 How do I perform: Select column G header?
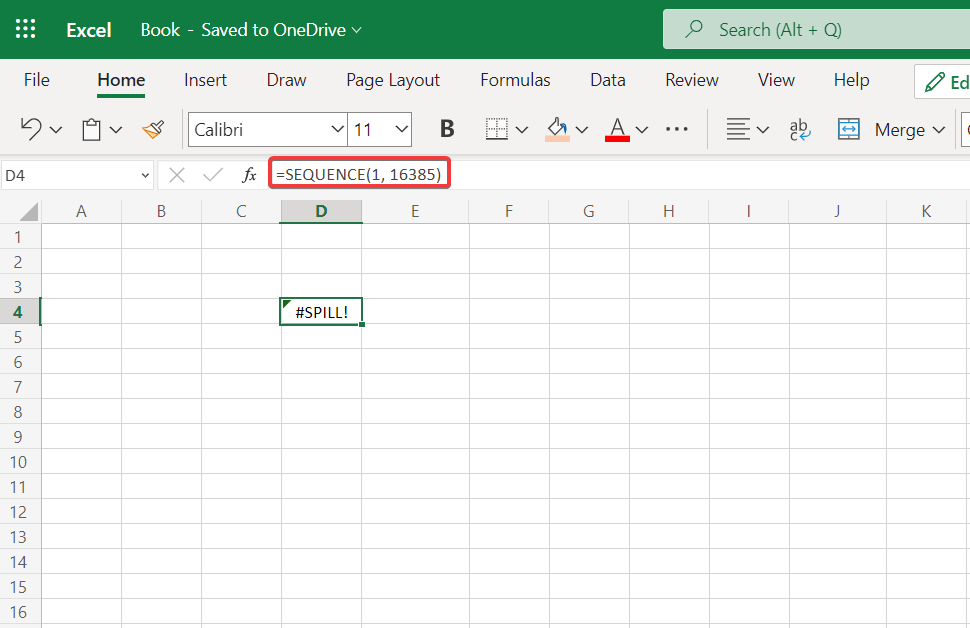[589, 212]
